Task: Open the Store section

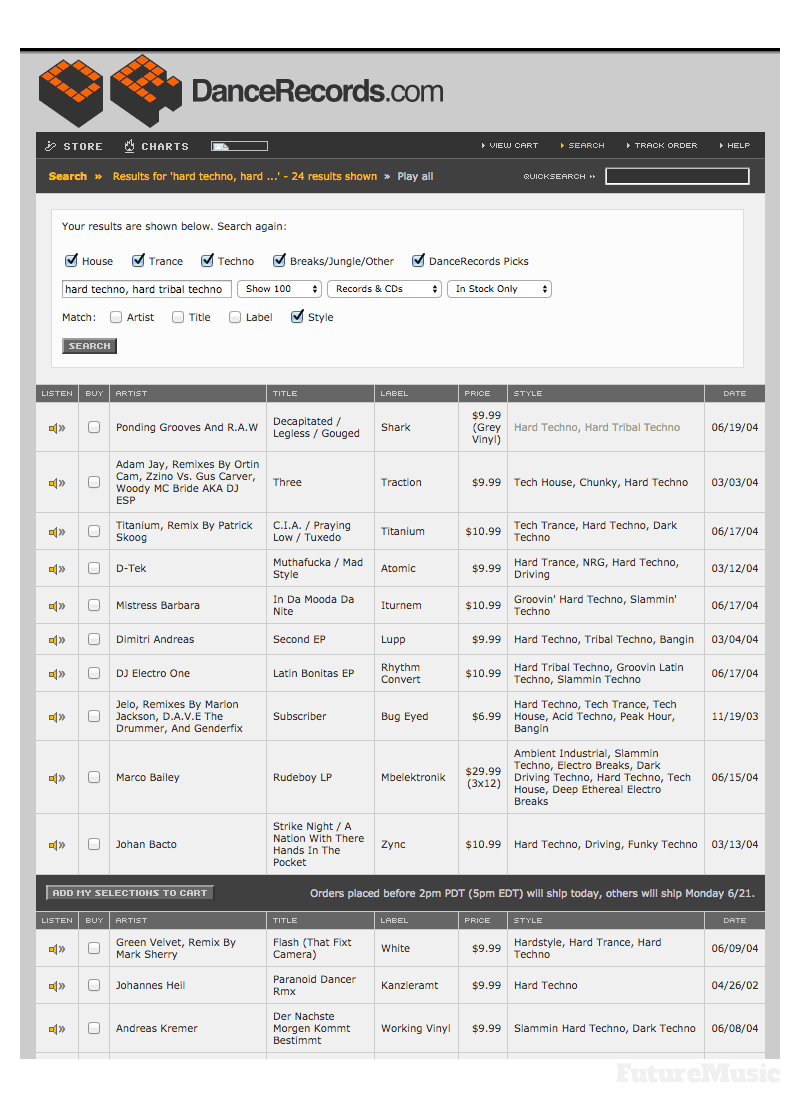Action: (74, 146)
